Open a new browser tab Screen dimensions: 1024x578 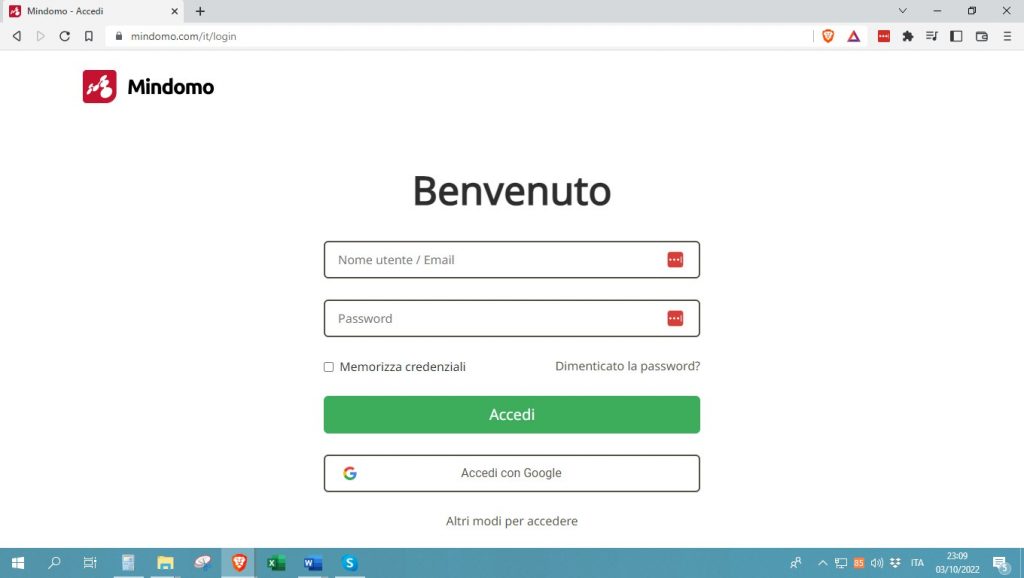click(198, 11)
